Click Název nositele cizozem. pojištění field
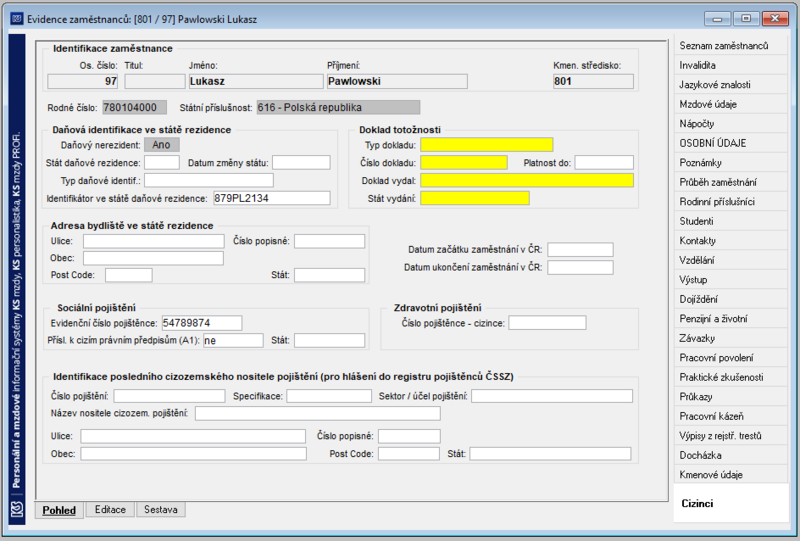The width and height of the screenshot is (800, 541). [x=317, y=413]
